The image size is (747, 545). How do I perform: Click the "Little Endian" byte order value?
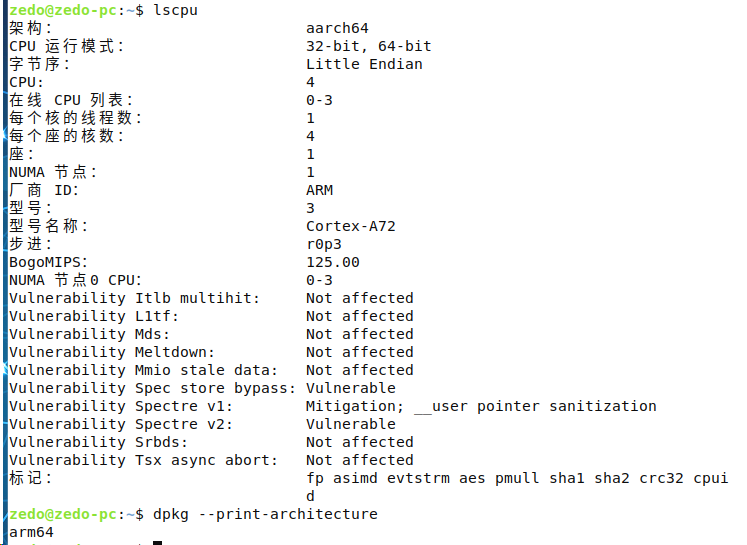pyautogui.click(x=364, y=64)
